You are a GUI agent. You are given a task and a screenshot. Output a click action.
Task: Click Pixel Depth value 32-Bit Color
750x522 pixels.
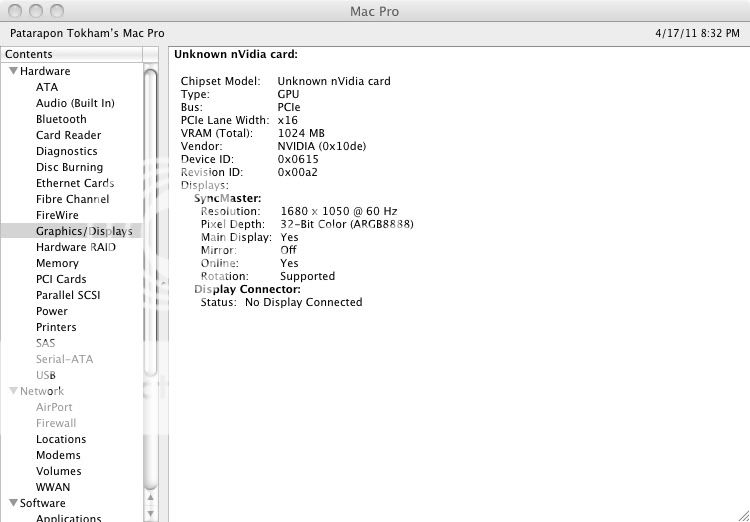(x=347, y=224)
